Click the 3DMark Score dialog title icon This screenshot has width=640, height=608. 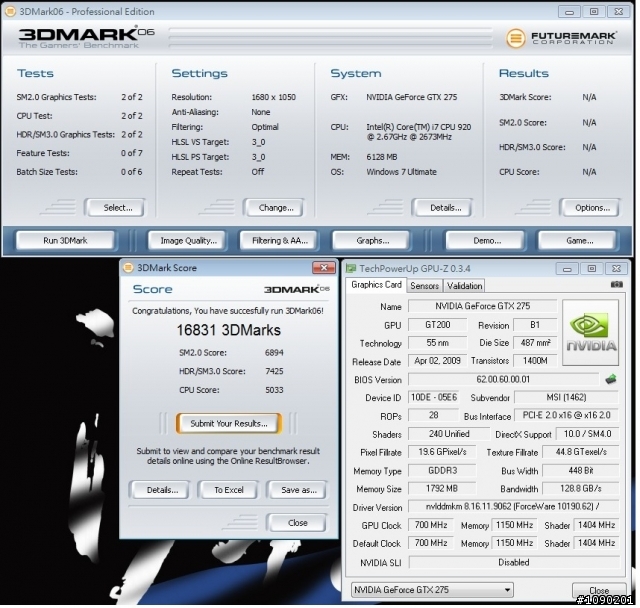pyautogui.click(x=128, y=268)
